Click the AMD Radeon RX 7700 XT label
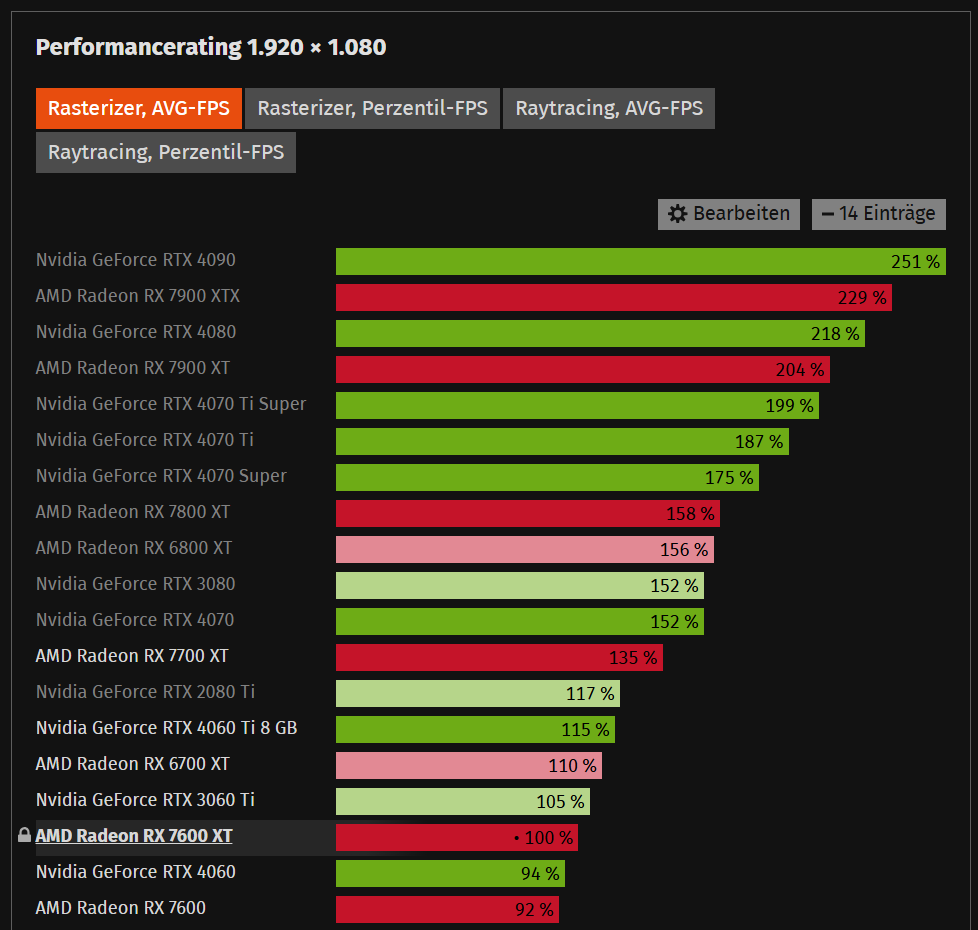 132,656
